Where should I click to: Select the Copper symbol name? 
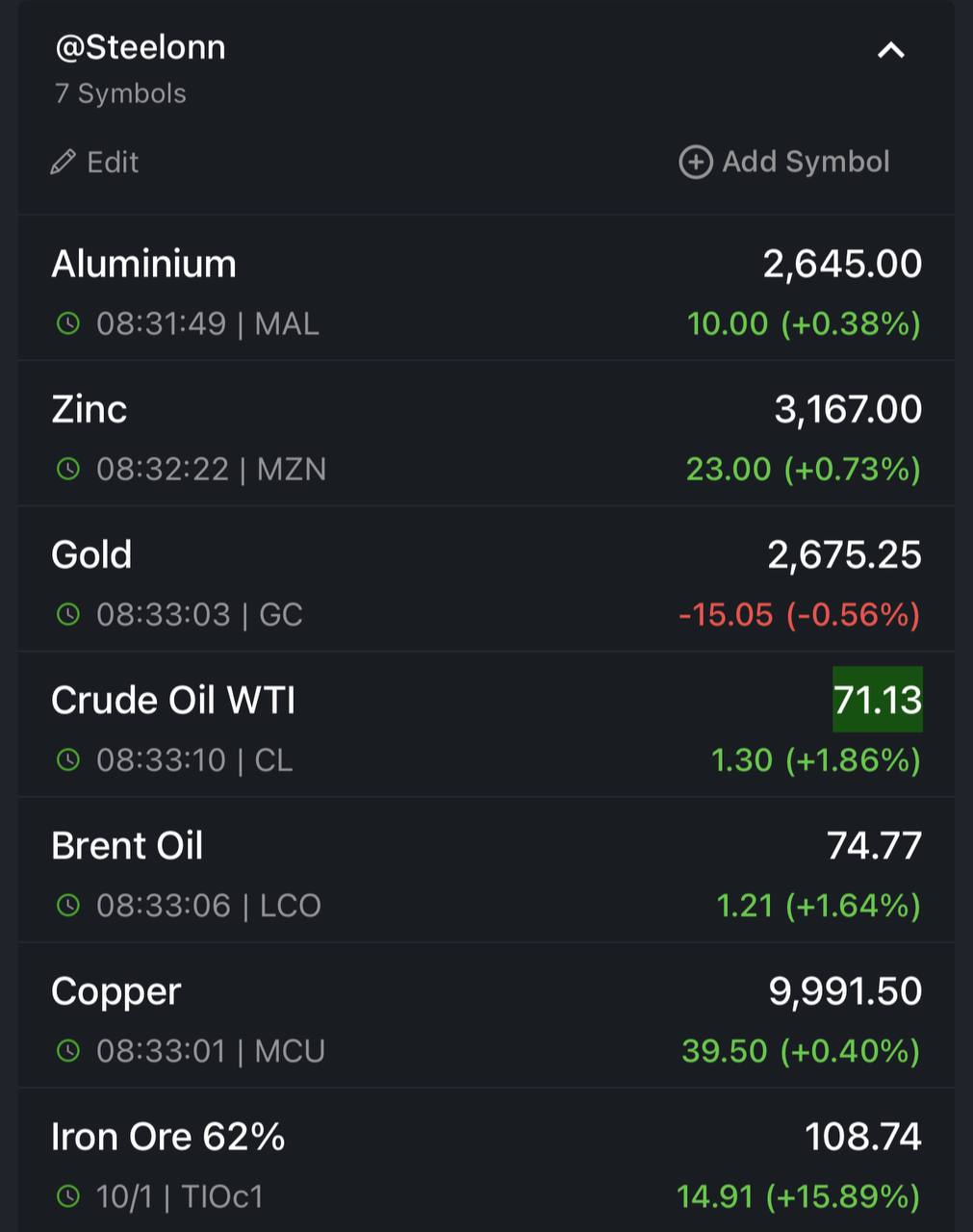coord(116,992)
